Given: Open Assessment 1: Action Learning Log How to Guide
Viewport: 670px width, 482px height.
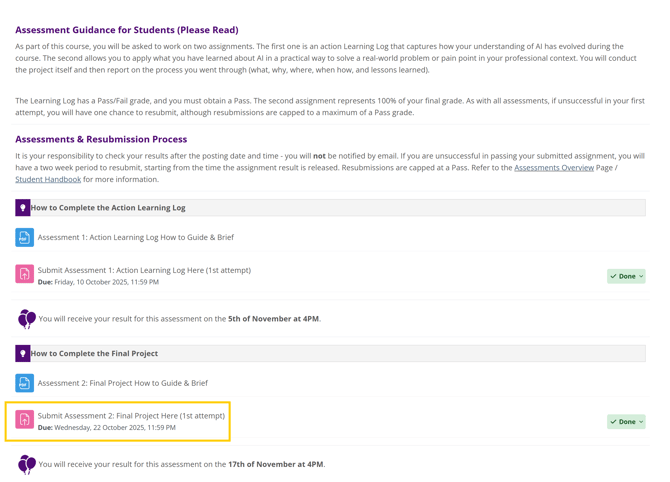Looking at the screenshot, I should click(136, 238).
